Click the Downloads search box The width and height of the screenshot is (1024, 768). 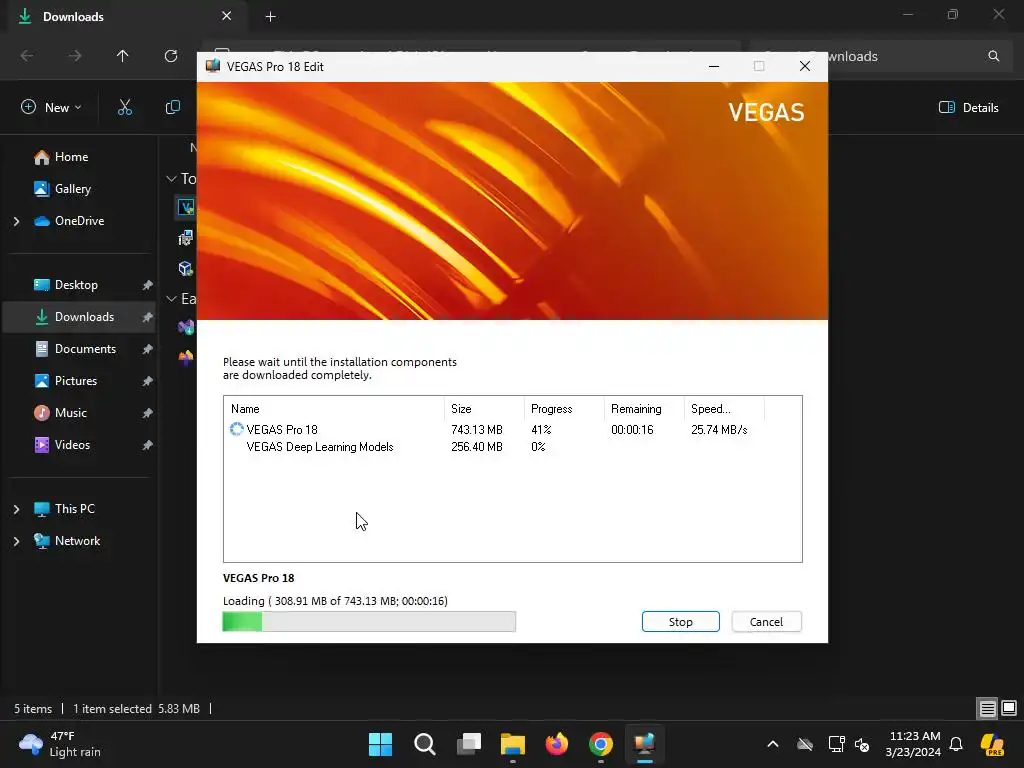(880, 56)
